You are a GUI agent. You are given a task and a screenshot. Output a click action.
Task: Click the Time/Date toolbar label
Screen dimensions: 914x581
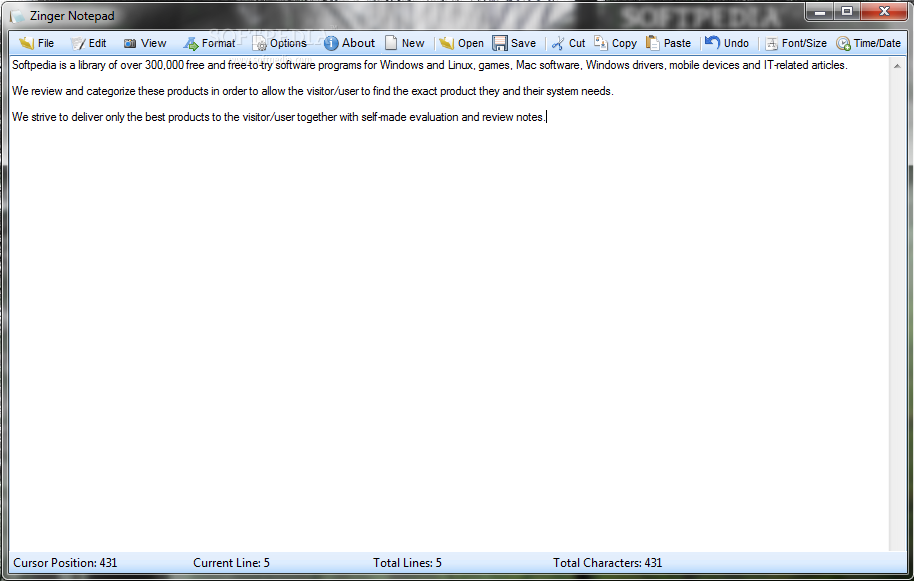(877, 43)
